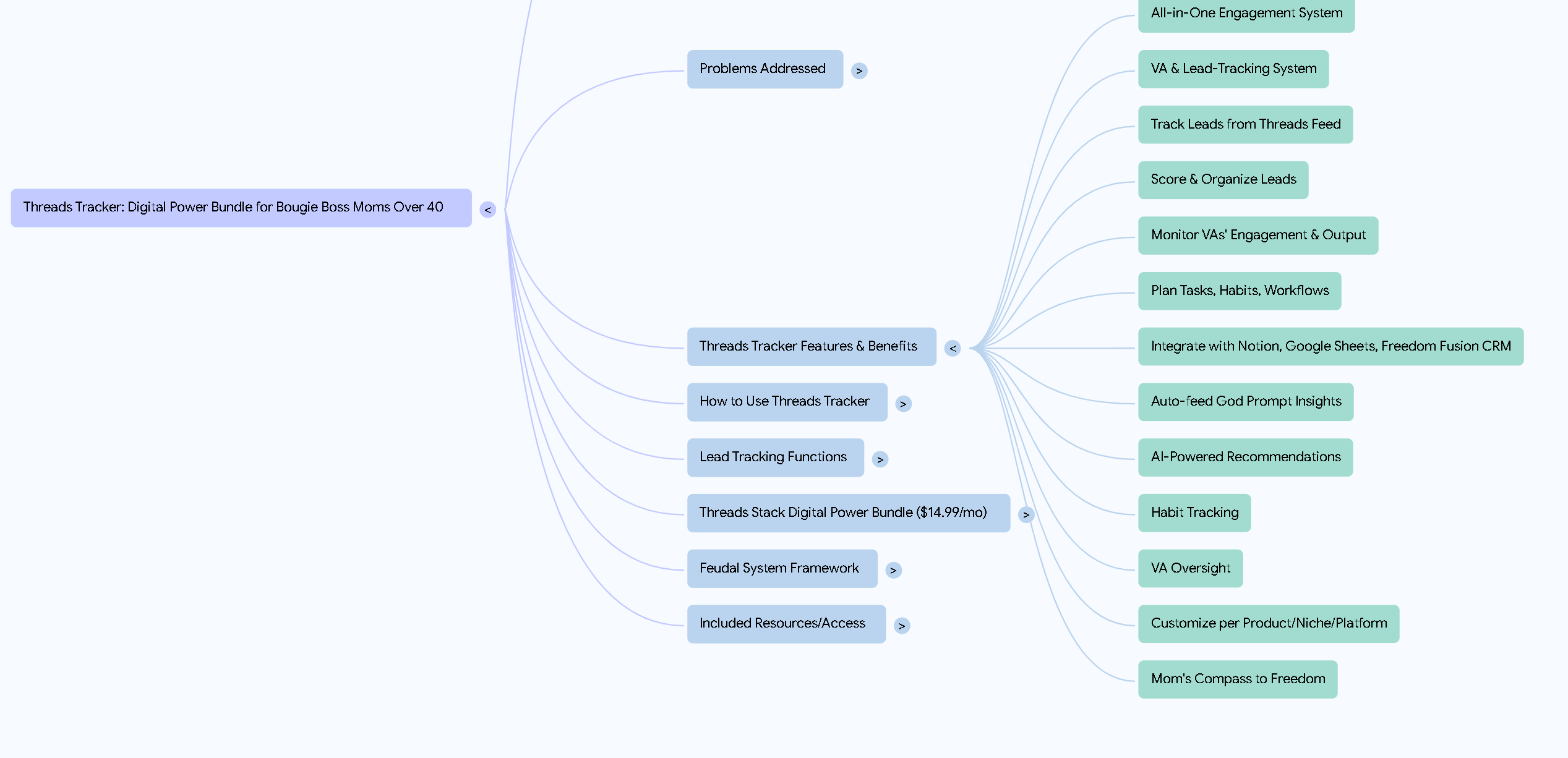Select the root Threads Tracker bundle node
This screenshot has width=1568, height=758.
(x=241, y=208)
